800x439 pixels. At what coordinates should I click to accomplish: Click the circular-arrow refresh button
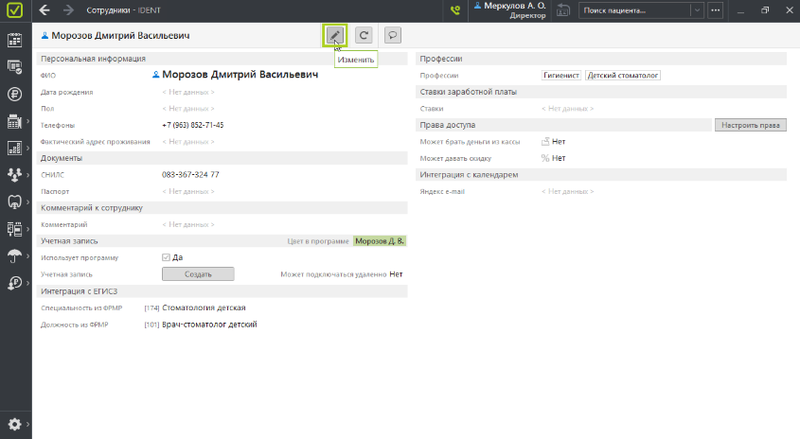point(364,35)
